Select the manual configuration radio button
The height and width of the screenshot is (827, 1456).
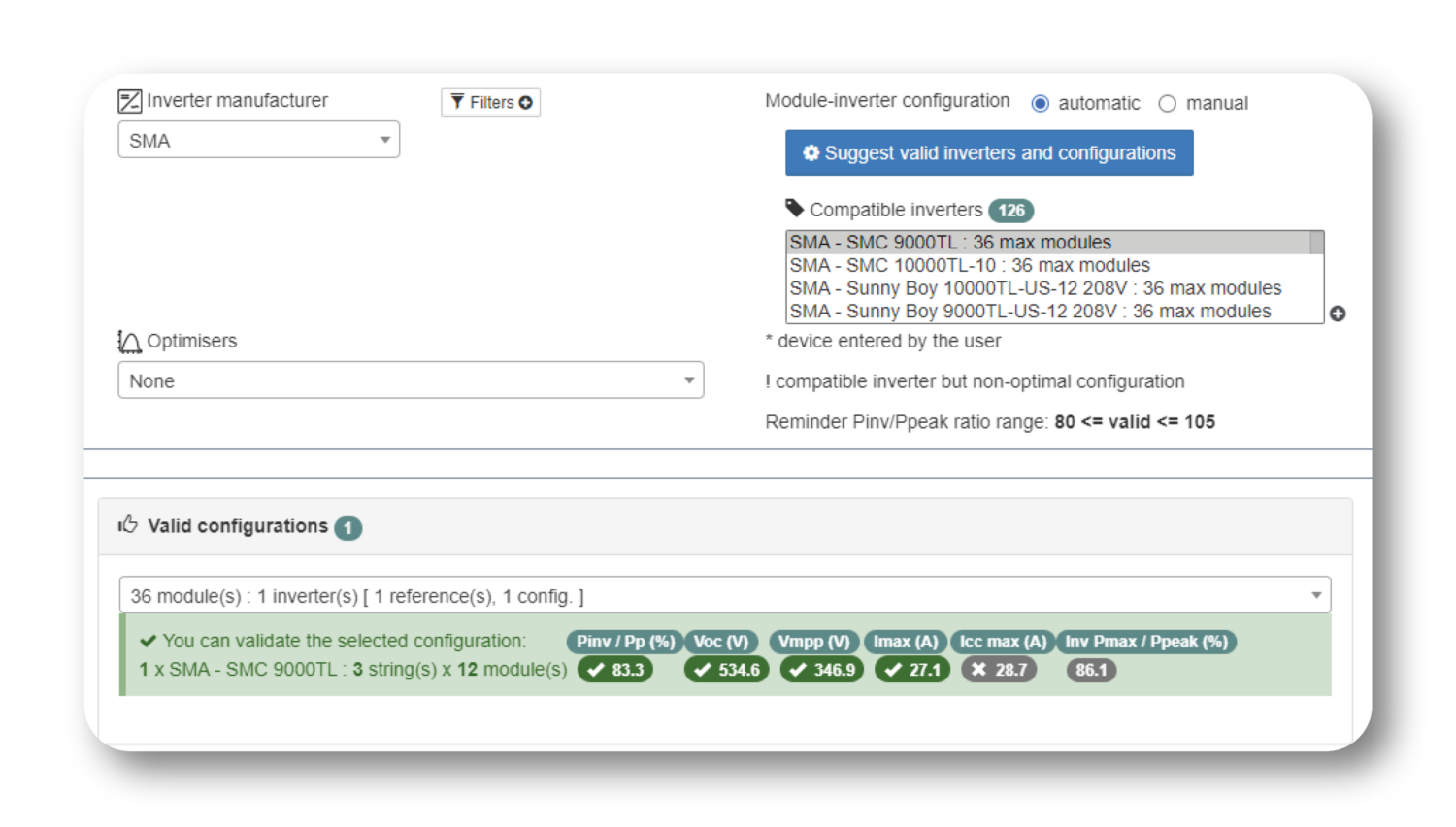pos(1168,104)
